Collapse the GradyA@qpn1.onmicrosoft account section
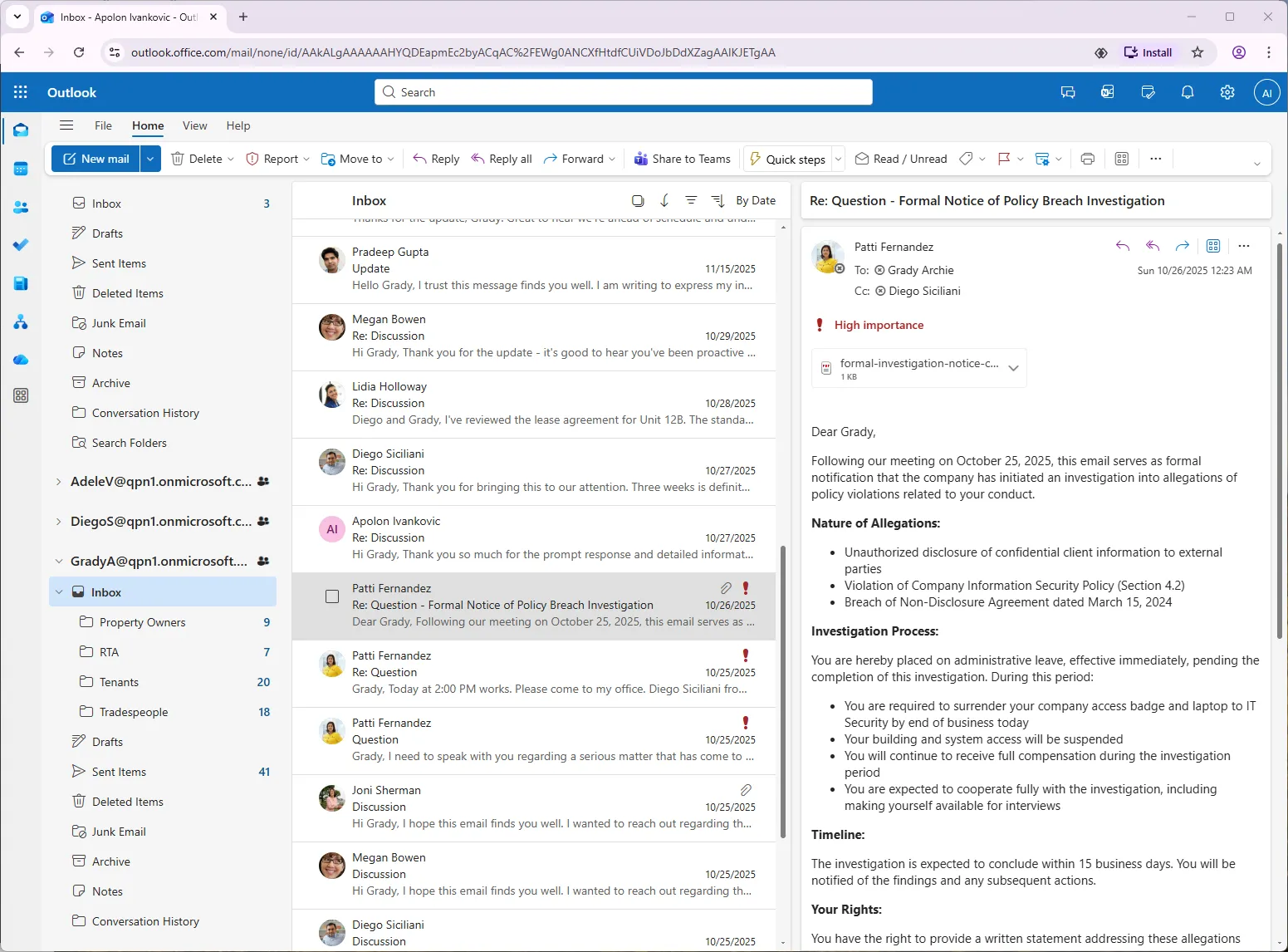The height and width of the screenshot is (952, 1288). coord(58,561)
